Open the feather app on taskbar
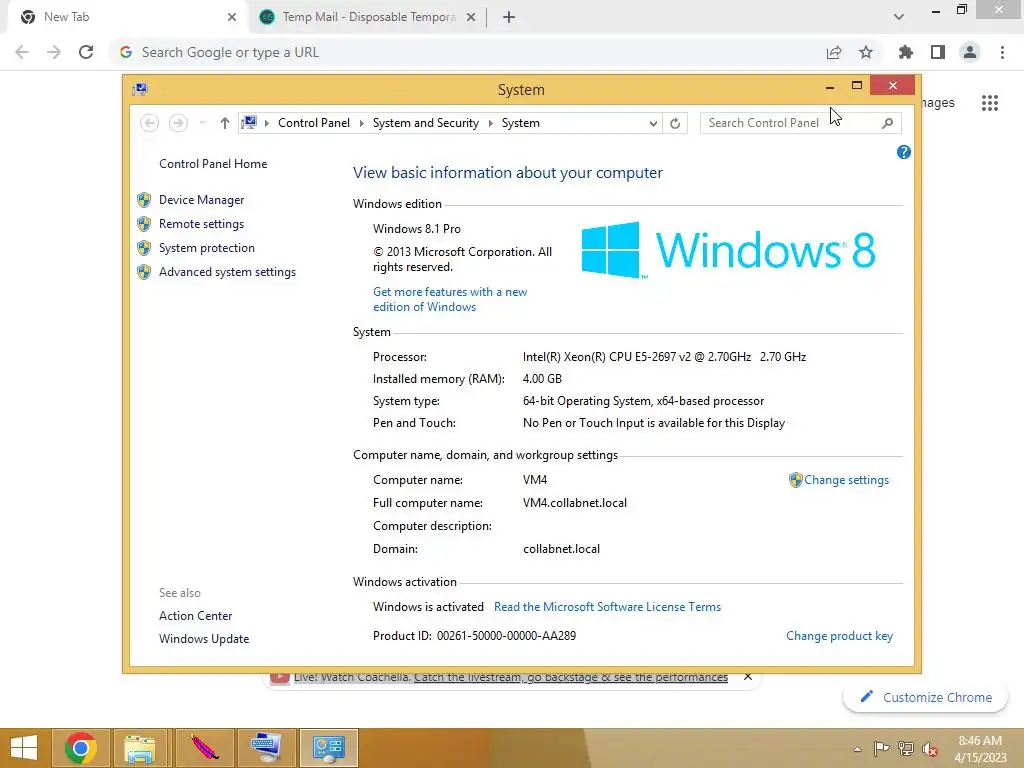Viewport: 1024px width, 768px height. [x=204, y=748]
